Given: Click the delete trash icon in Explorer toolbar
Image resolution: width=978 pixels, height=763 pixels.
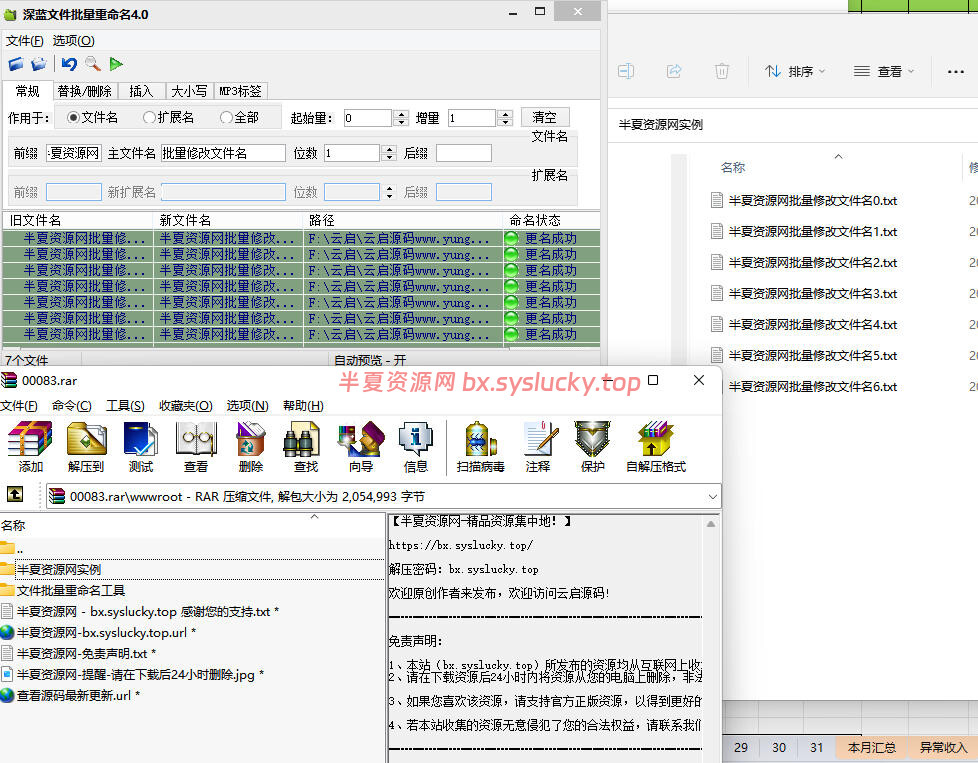Looking at the screenshot, I should click(x=722, y=71).
